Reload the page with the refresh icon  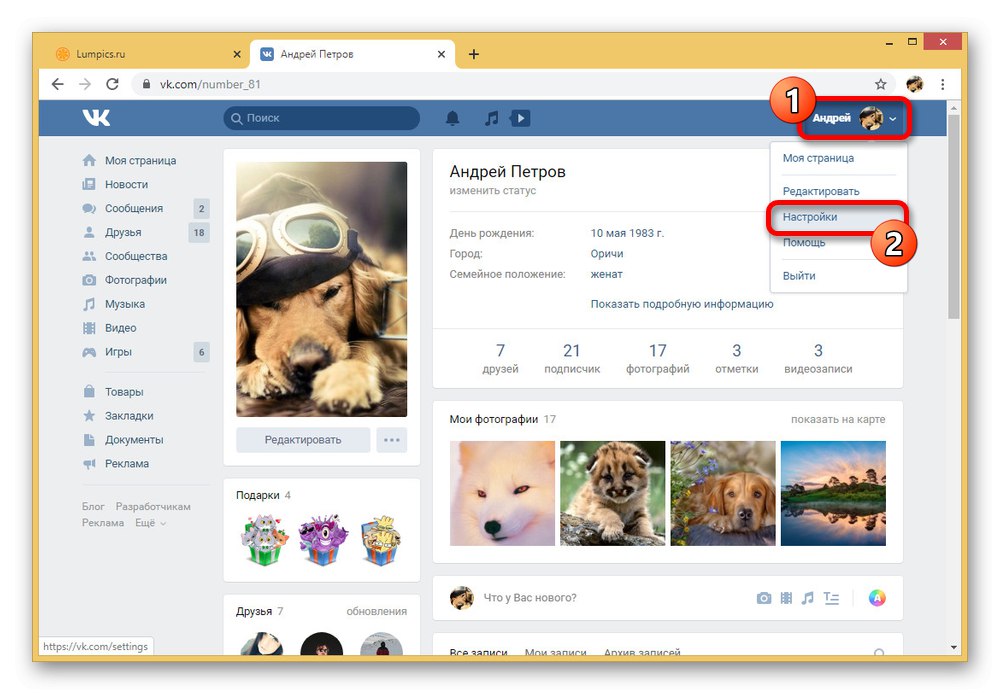112,84
